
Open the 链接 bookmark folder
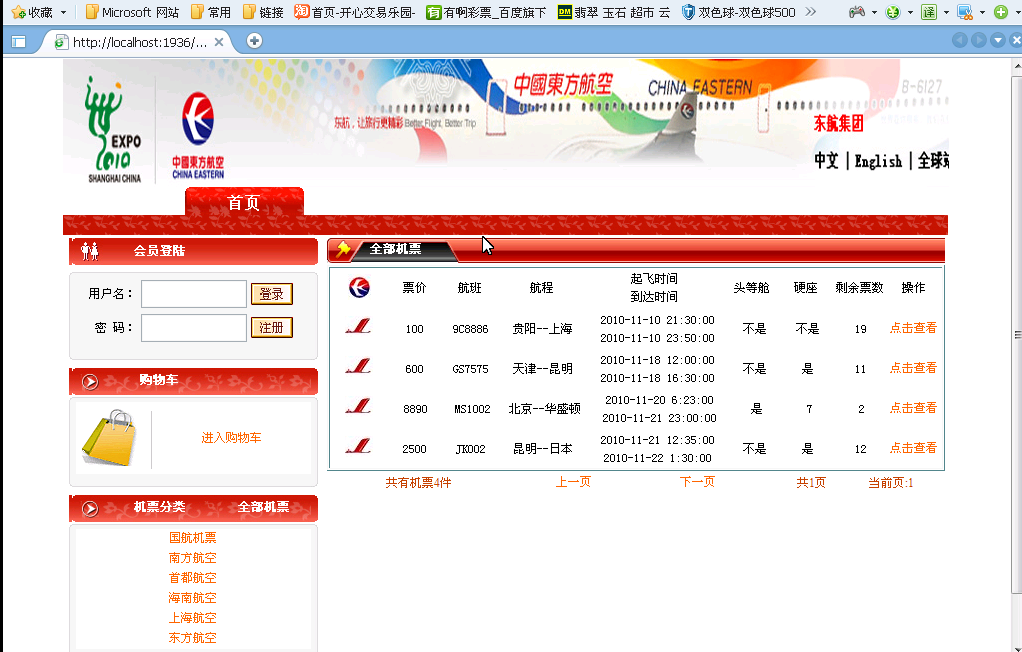point(263,12)
